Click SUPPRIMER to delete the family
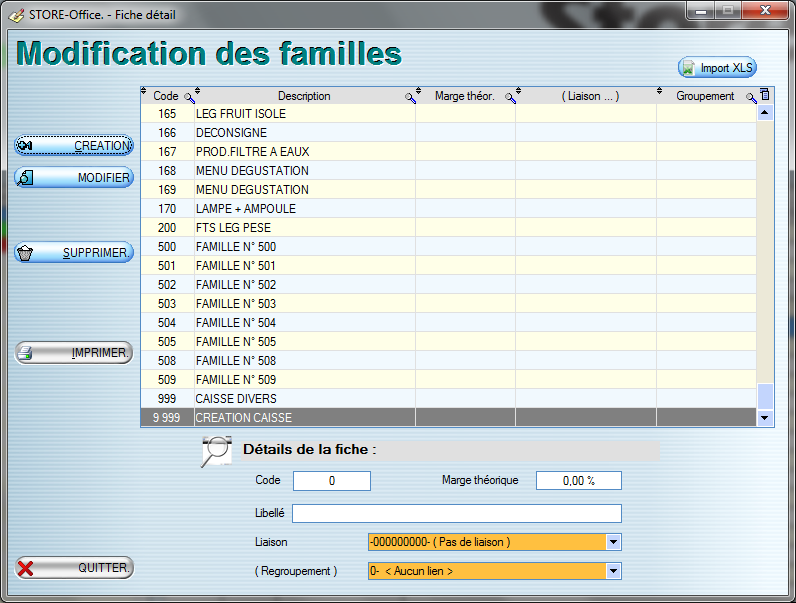The height and width of the screenshot is (603, 796). coord(74,253)
